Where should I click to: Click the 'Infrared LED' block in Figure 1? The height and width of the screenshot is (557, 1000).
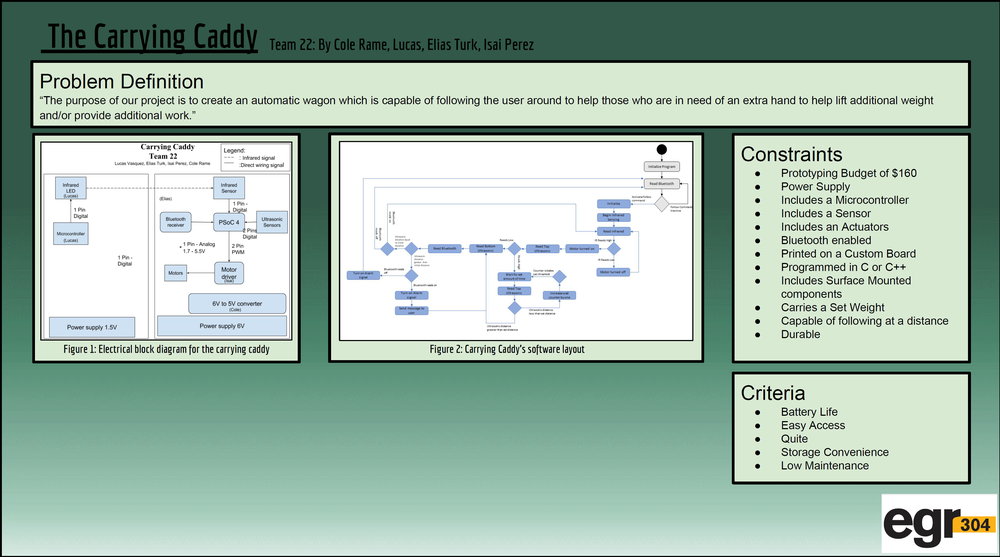(70, 188)
